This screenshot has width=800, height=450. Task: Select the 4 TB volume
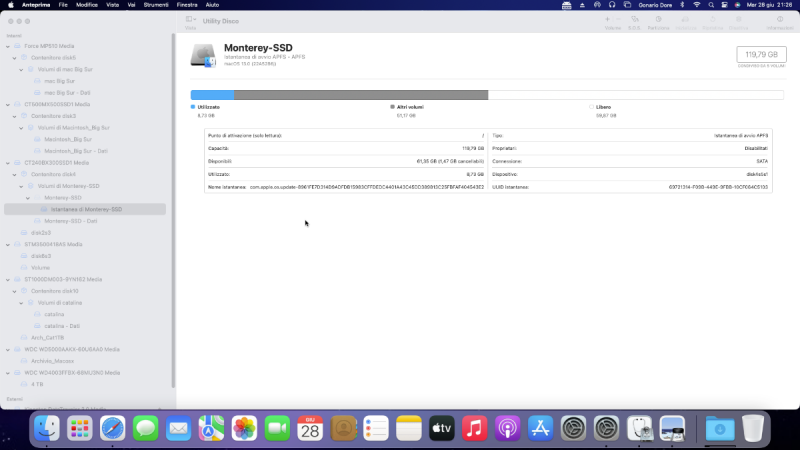coord(37,384)
